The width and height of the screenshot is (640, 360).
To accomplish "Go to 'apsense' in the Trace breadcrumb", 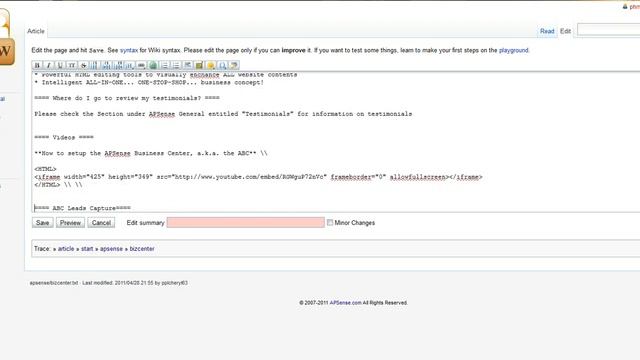I will 111,249.
